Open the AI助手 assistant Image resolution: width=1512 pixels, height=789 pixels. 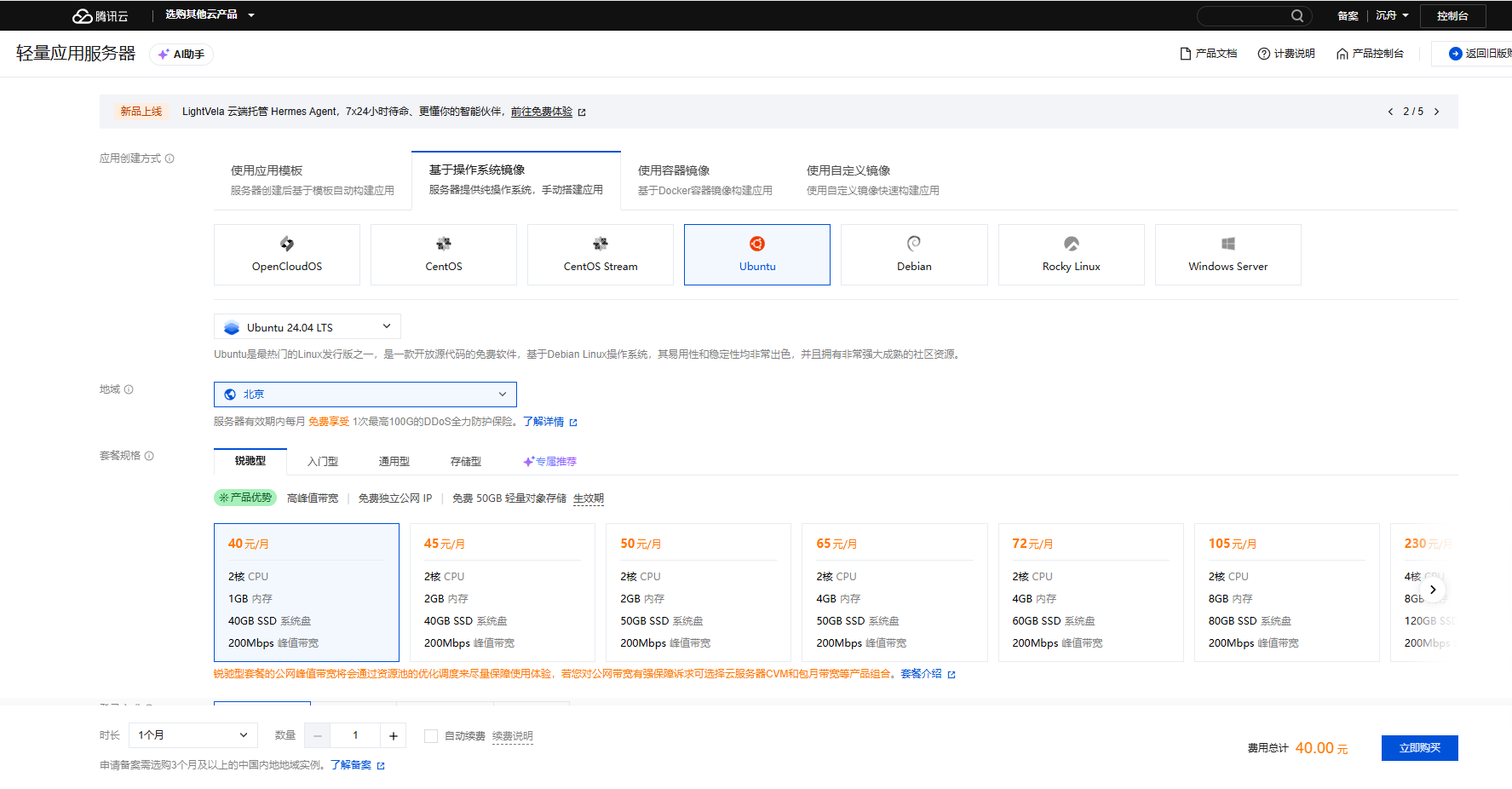[x=181, y=55]
